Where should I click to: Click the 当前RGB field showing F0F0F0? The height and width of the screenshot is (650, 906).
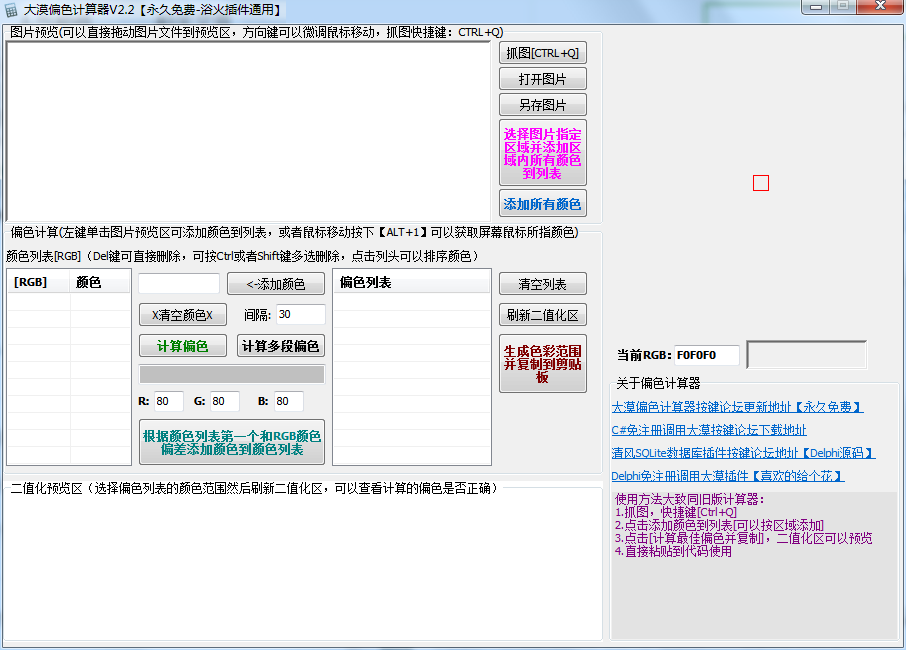pos(707,355)
